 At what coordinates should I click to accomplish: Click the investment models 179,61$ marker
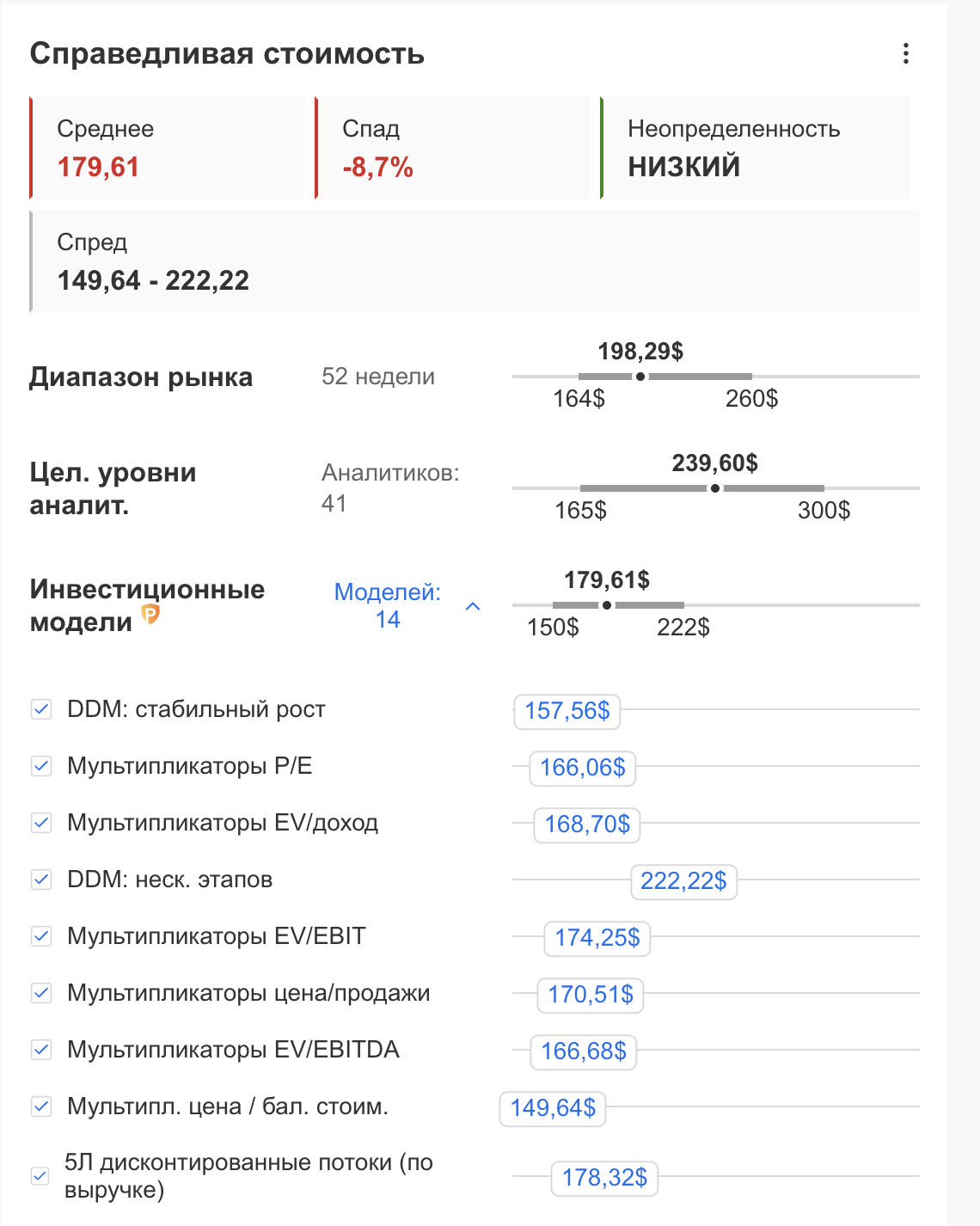[607, 605]
